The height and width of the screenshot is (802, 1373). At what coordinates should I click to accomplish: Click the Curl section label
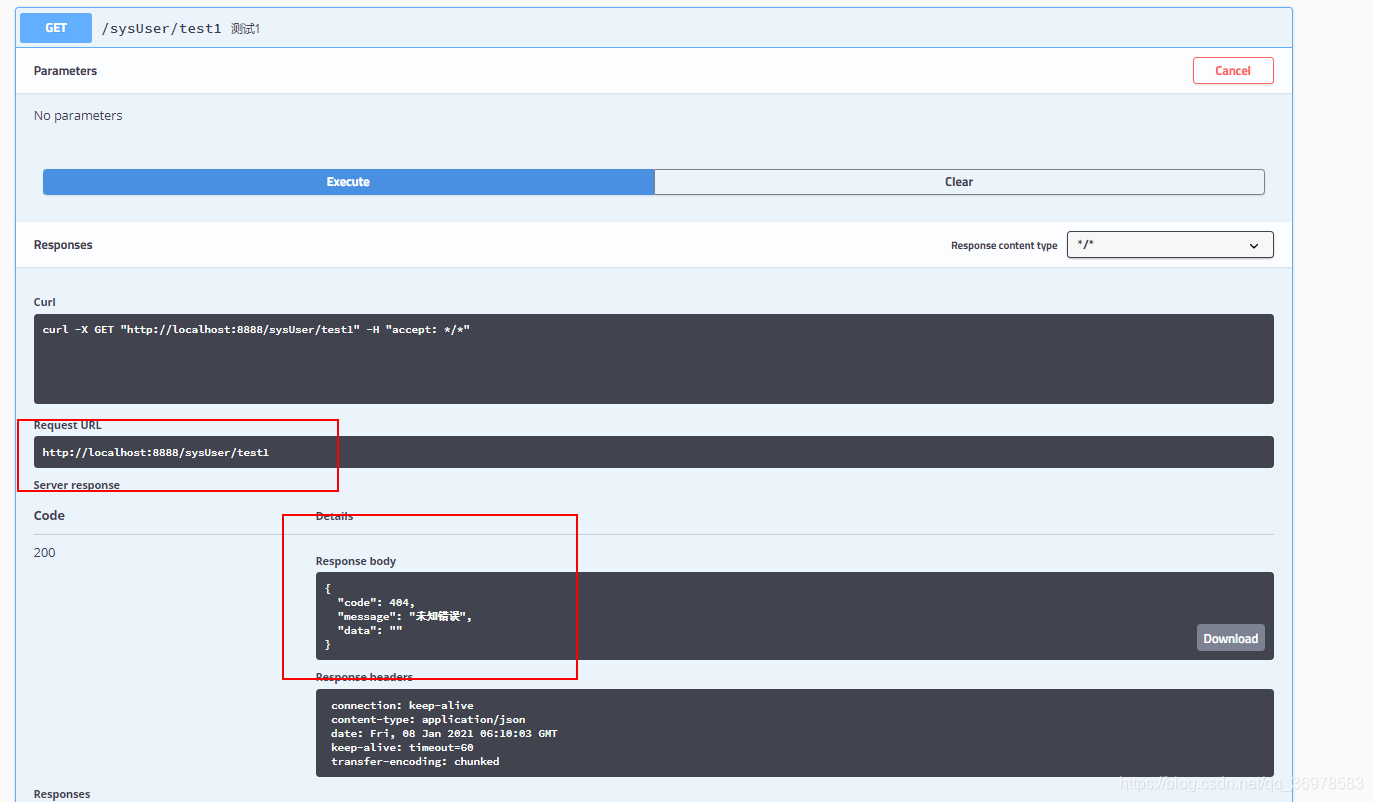pos(45,302)
